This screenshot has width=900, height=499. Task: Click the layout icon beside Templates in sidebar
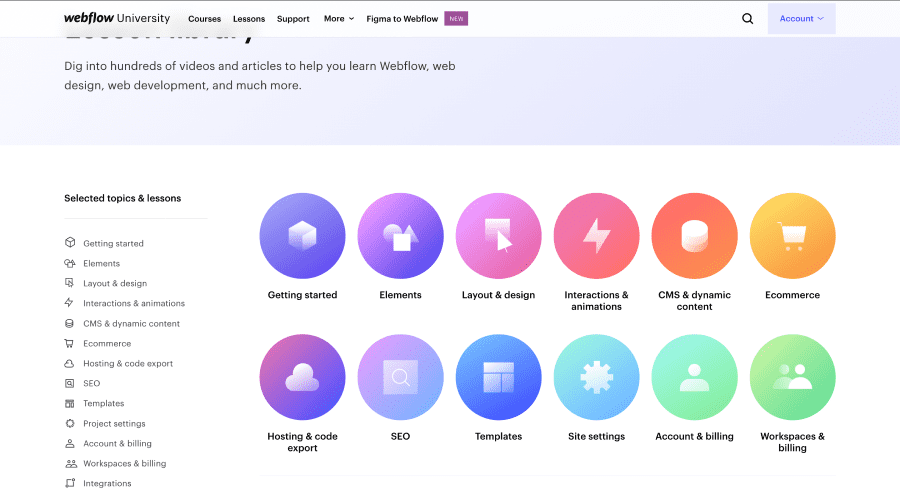pos(69,403)
